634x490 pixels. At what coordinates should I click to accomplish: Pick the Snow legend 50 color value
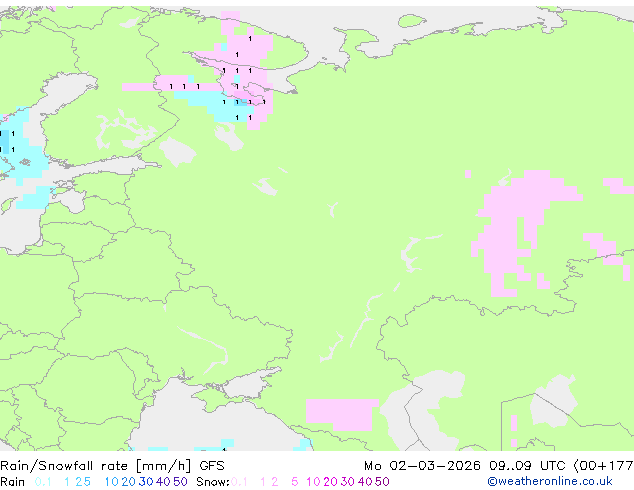(x=382, y=482)
